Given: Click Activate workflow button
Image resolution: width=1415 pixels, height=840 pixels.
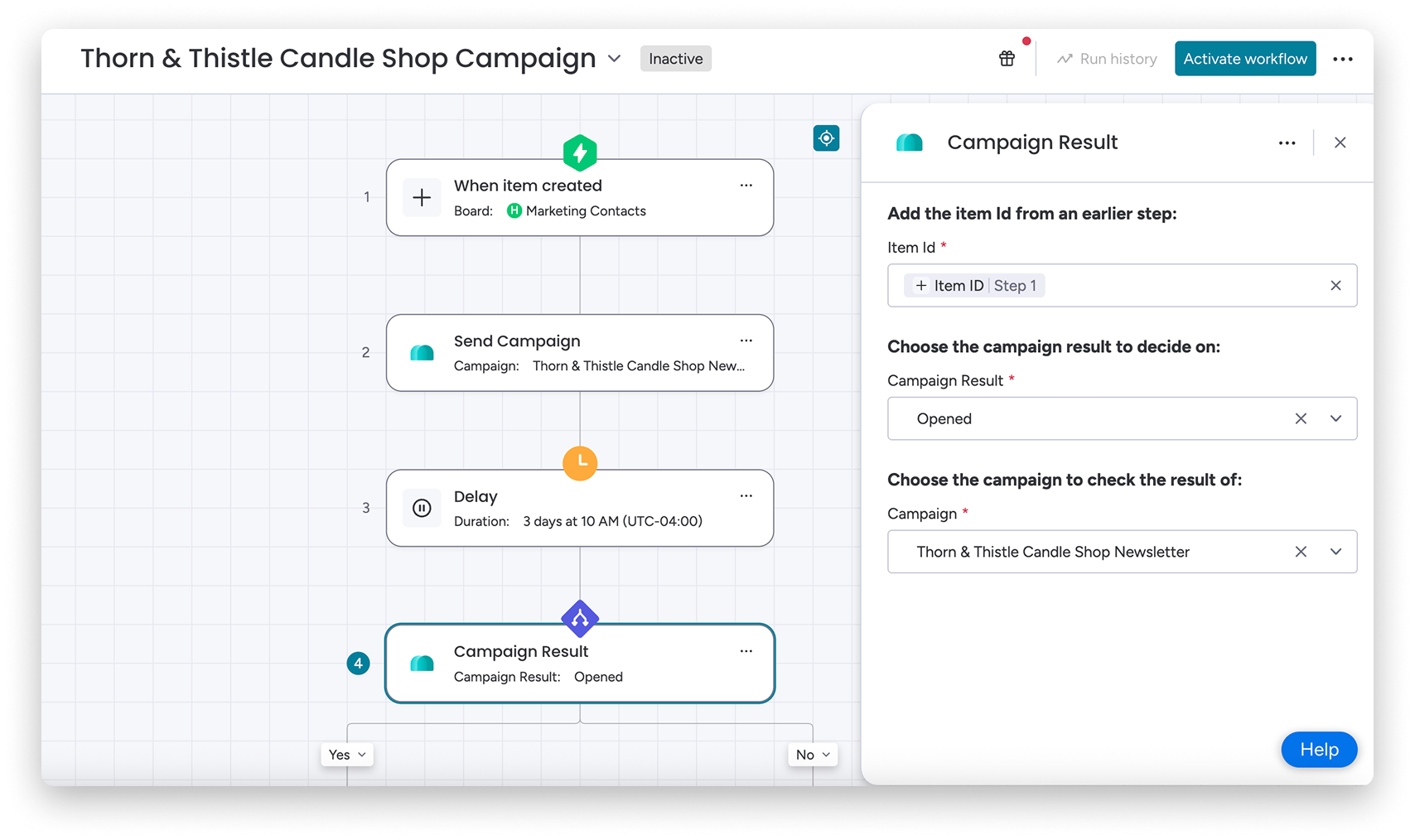Looking at the screenshot, I should pos(1244,59).
